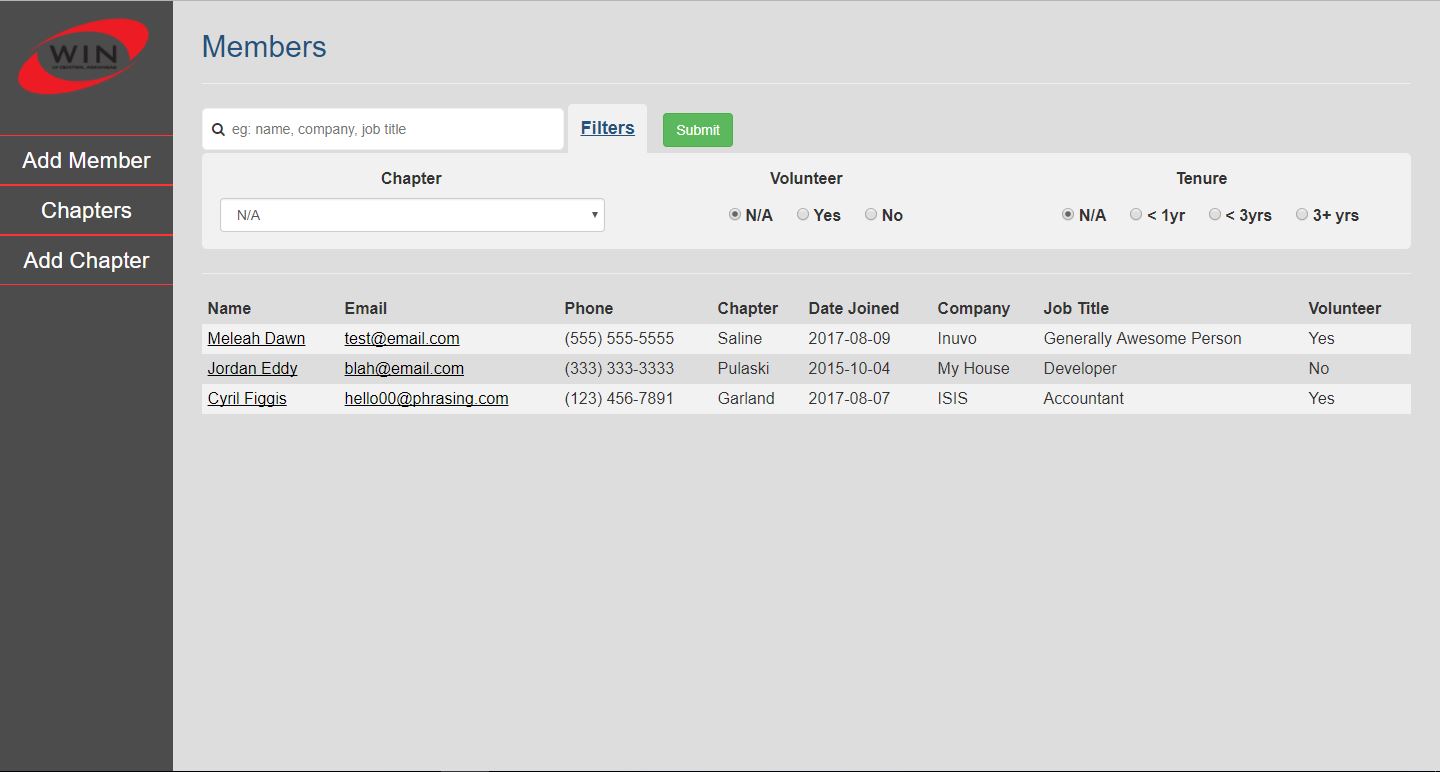The width and height of the screenshot is (1440, 772).
Task: Select the Volunteer Yes radio button
Action: click(803, 214)
